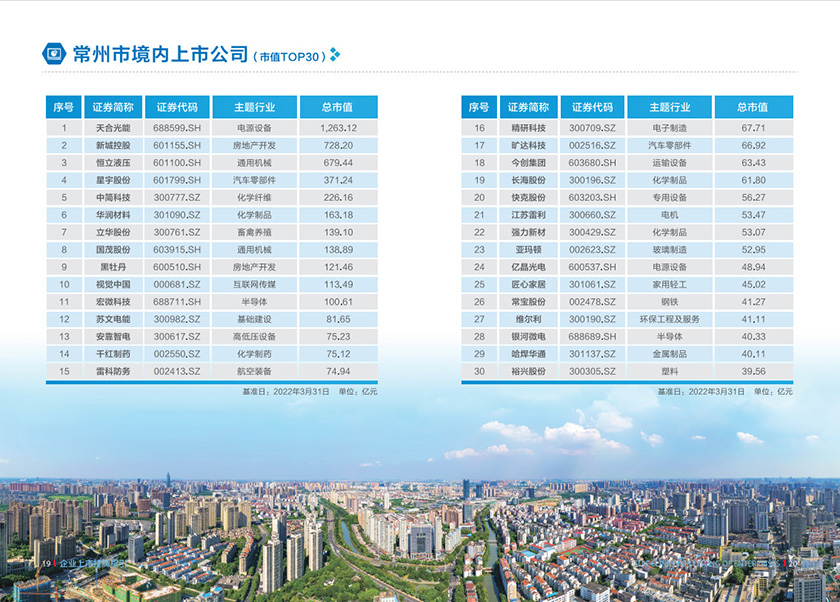The image size is (840, 602).
Task: Select stock code "688599.SH"
Action: click(177, 128)
